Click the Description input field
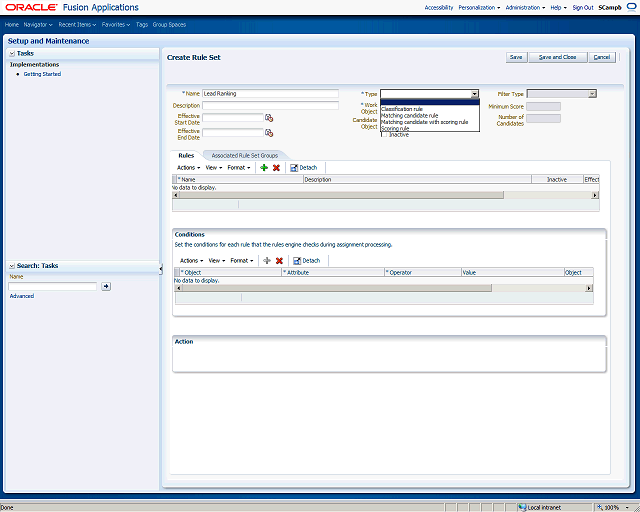 coord(270,105)
